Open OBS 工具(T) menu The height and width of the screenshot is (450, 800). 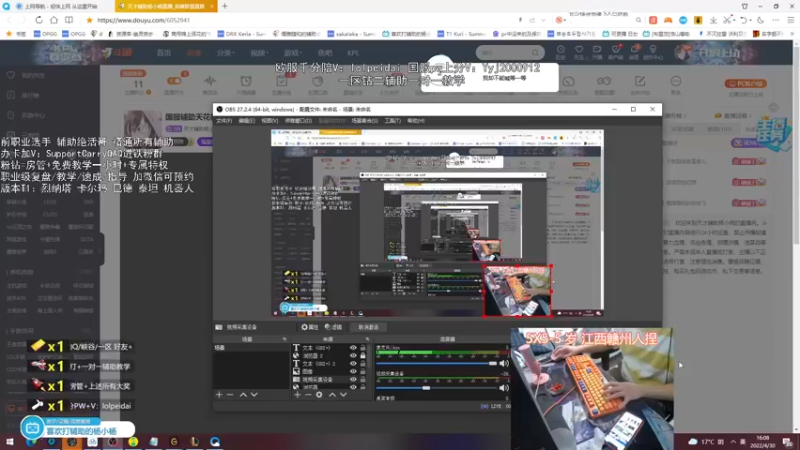coord(392,121)
